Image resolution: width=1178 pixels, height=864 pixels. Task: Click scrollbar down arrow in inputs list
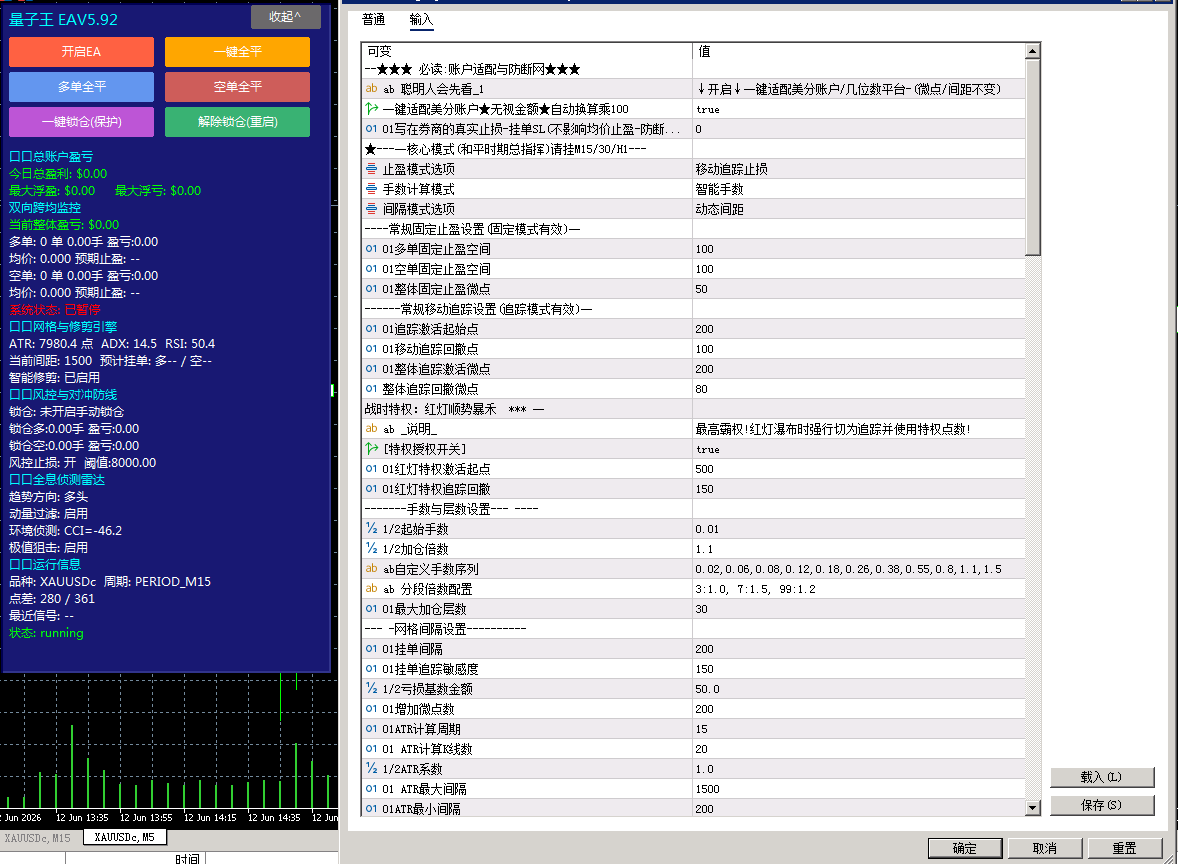click(x=1033, y=808)
